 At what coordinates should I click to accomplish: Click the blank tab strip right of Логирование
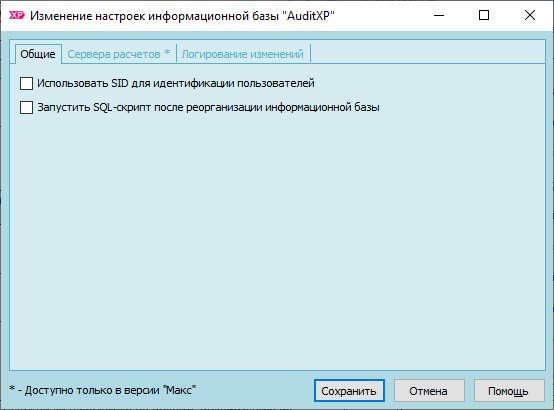tap(428, 54)
